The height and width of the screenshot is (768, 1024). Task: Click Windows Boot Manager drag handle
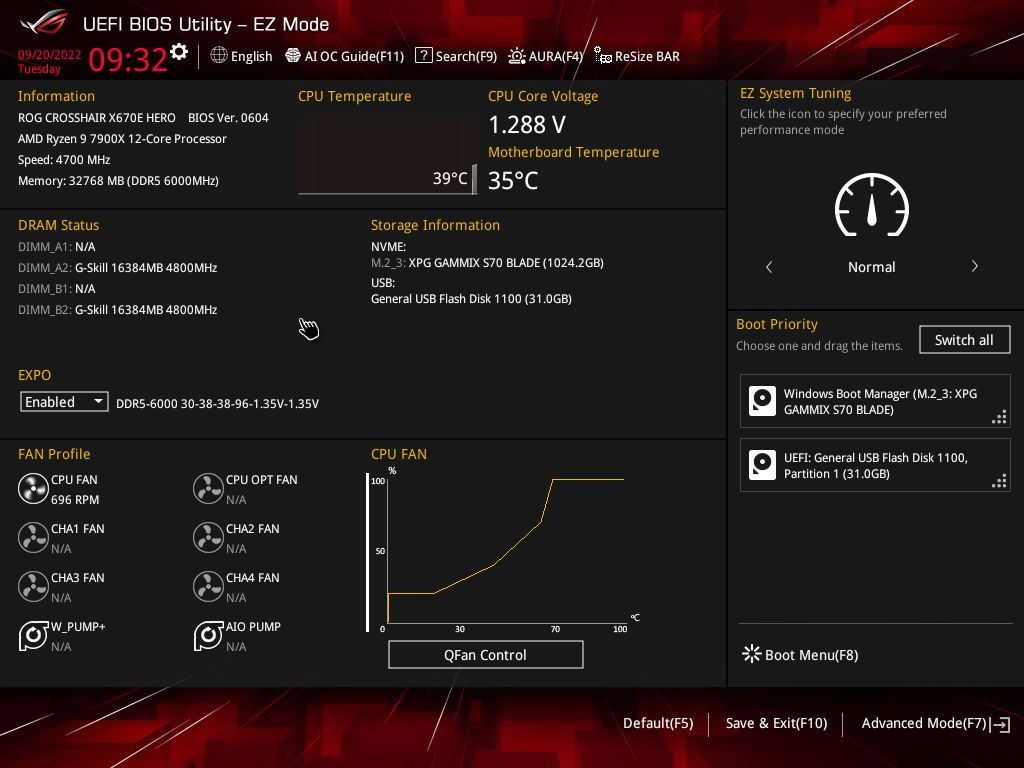(999, 417)
